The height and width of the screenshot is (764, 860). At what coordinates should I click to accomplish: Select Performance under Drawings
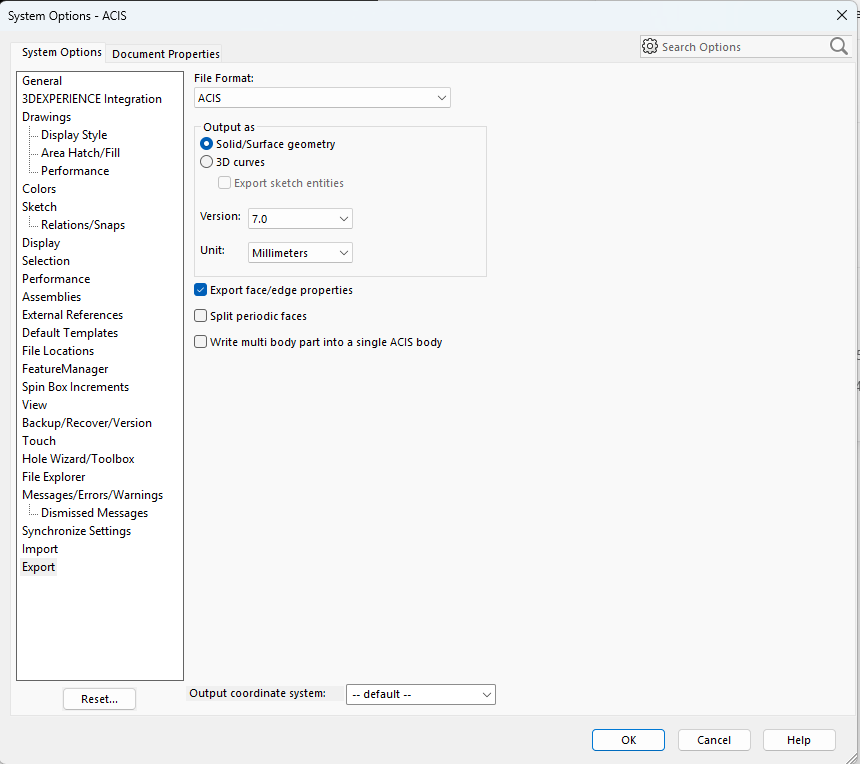pyautogui.click(x=75, y=171)
